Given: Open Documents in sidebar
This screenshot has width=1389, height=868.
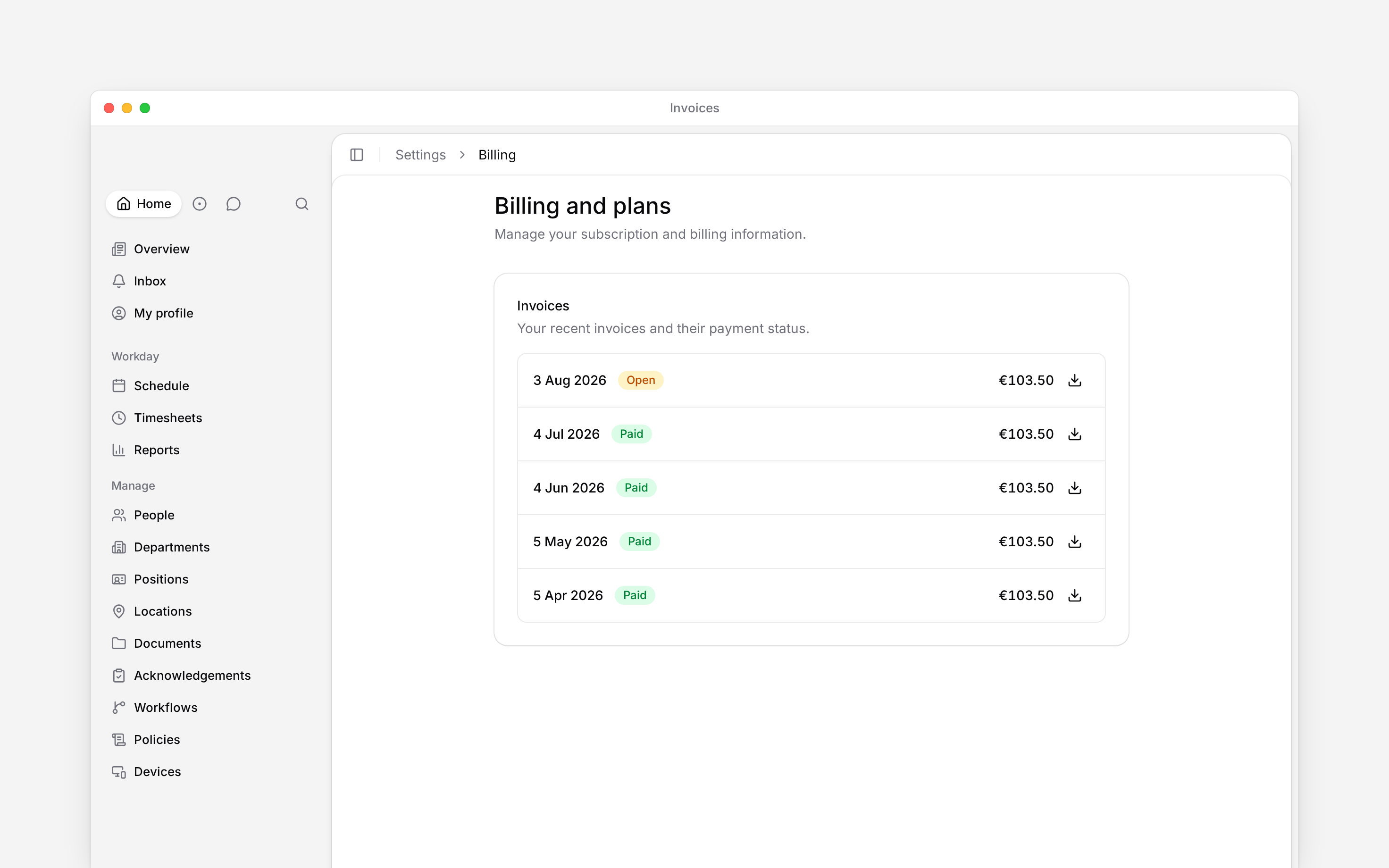Looking at the screenshot, I should [x=211, y=643].
